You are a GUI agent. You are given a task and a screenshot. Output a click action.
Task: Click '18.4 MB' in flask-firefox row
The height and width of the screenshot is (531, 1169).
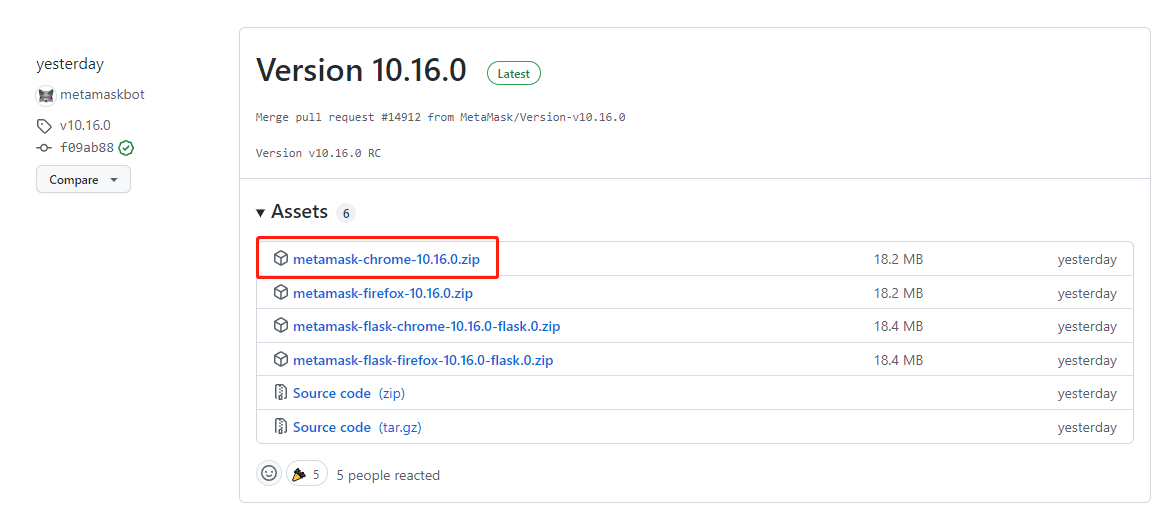[x=898, y=360]
